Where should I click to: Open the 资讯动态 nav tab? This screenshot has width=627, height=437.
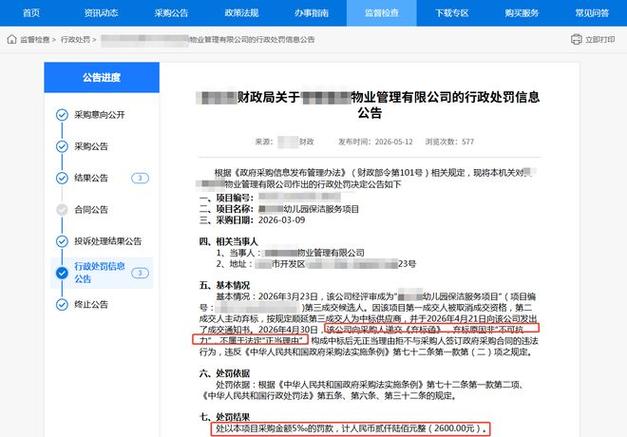click(101, 13)
